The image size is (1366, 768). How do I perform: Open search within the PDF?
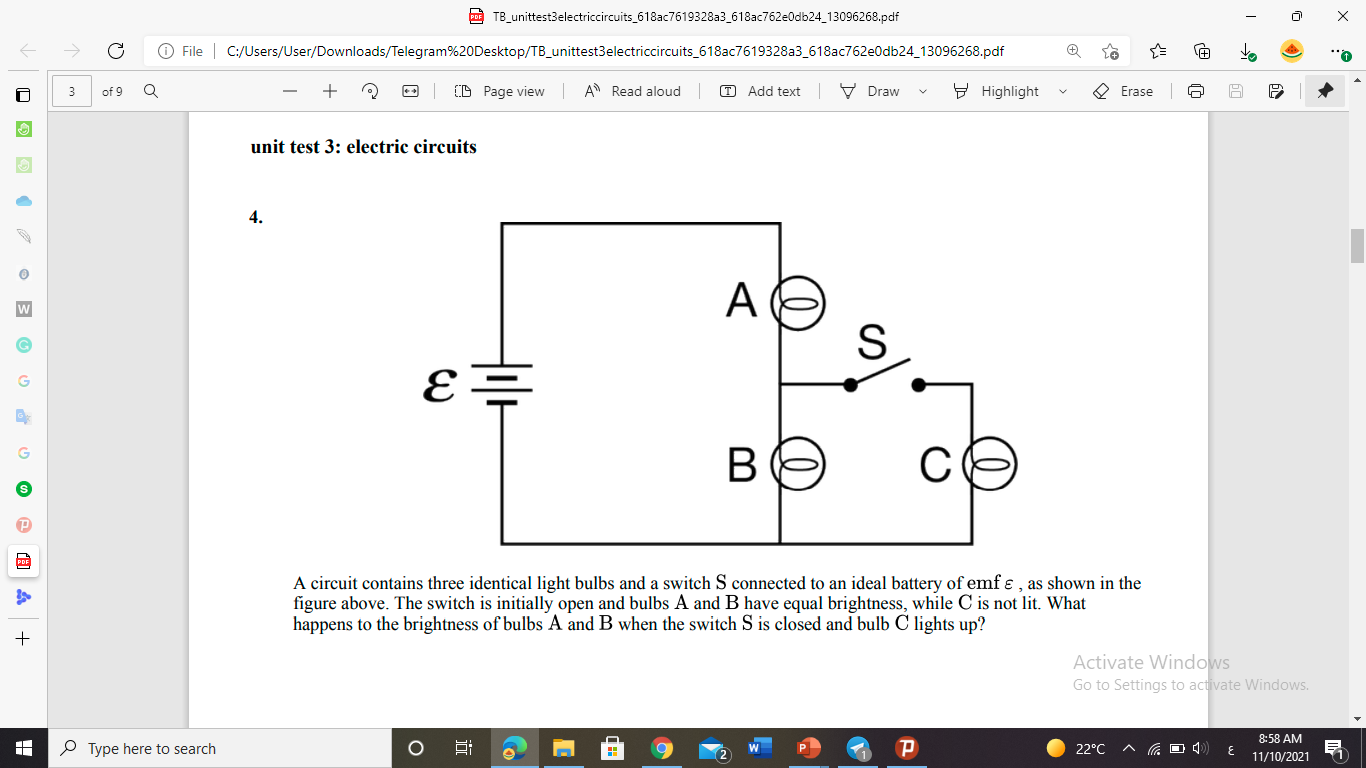tap(150, 91)
